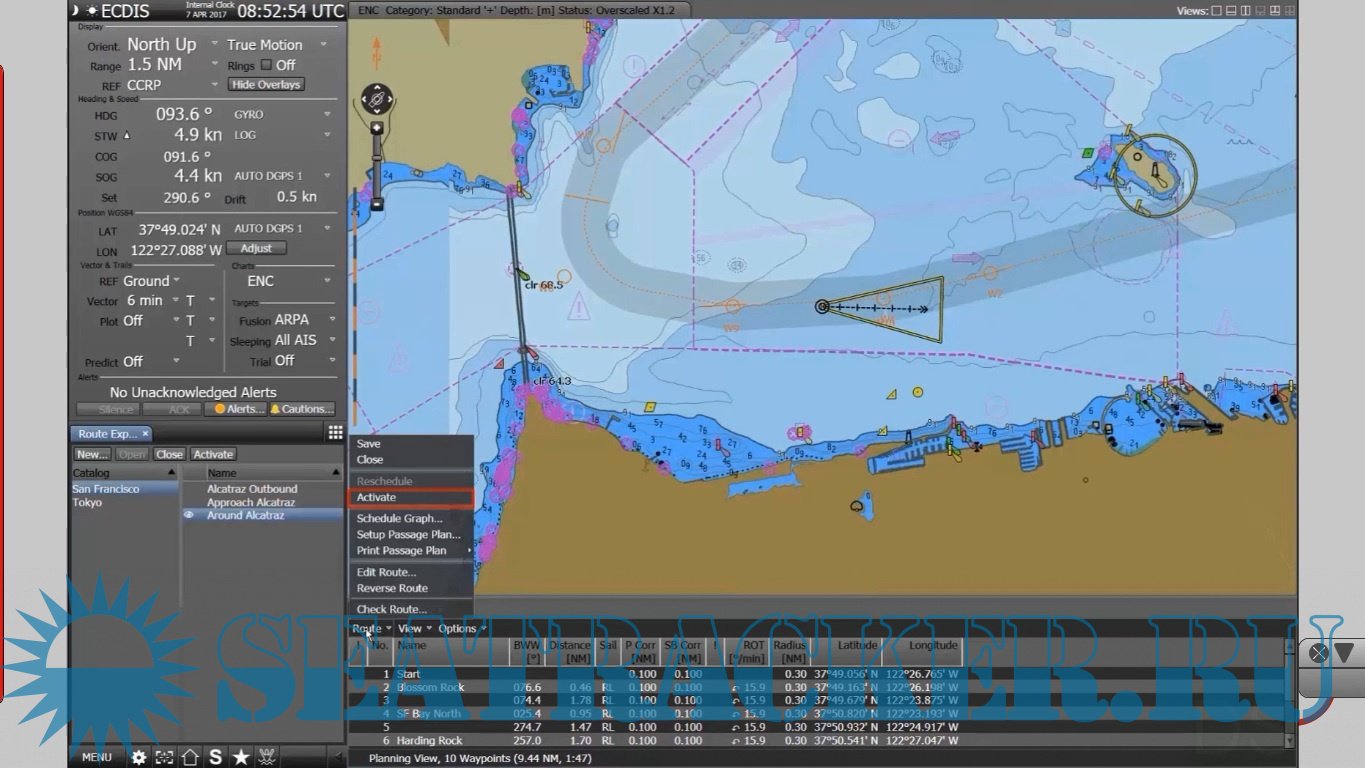Open the Orient North Up dropdown
The image size is (1365, 768).
tap(214, 44)
